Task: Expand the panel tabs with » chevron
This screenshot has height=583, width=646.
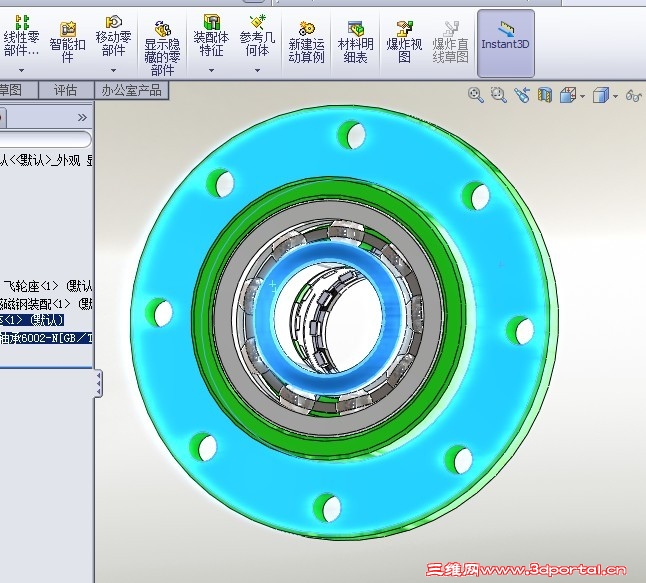Action: pyautogui.click(x=82, y=118)
